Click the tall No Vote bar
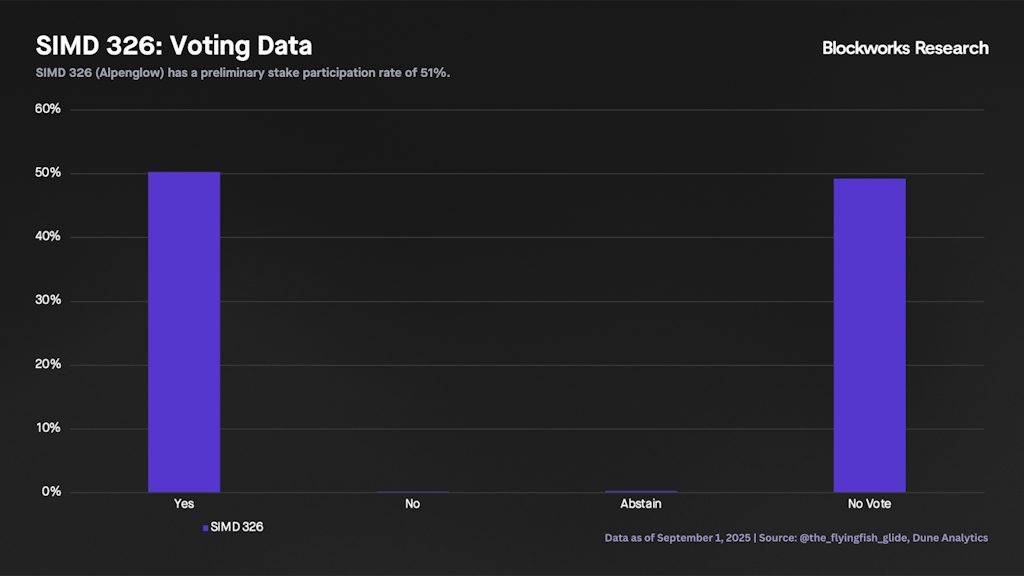Viewport: 1024px width, 576px height. tap(869, 335)
